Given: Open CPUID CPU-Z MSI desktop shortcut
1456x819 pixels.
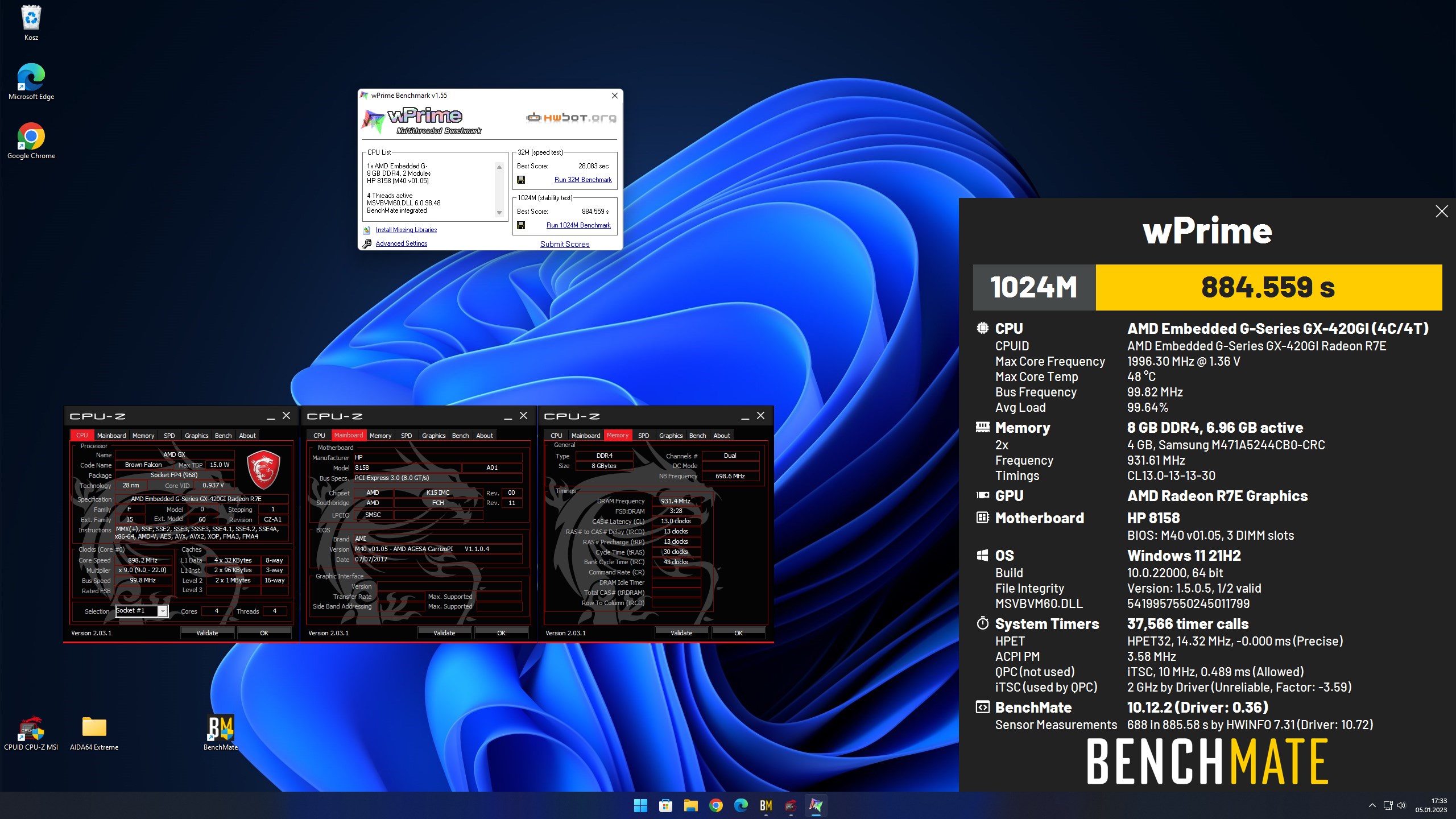Looking at the screenshot, I should pos(31,733).
